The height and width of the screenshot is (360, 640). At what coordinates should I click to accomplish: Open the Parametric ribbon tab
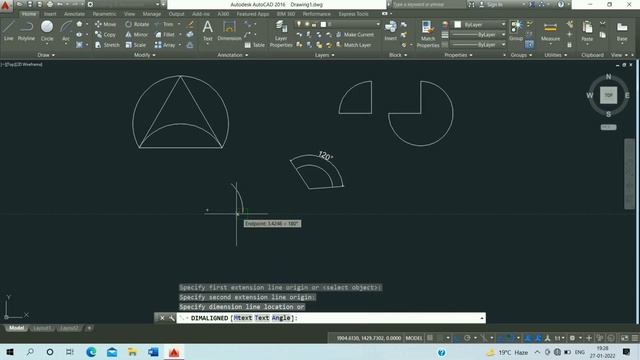(x=104, y=14)
